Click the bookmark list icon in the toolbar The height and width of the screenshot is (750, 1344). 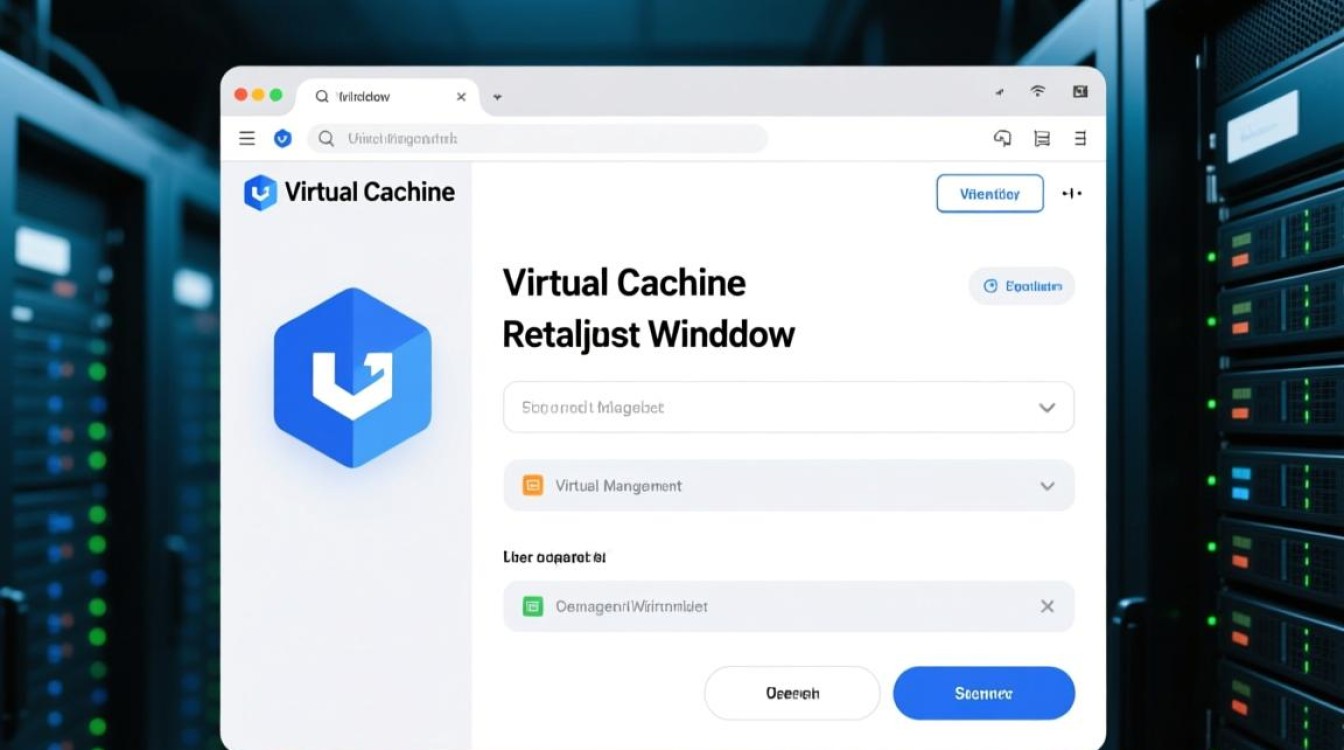click(x=1042, y=139)
